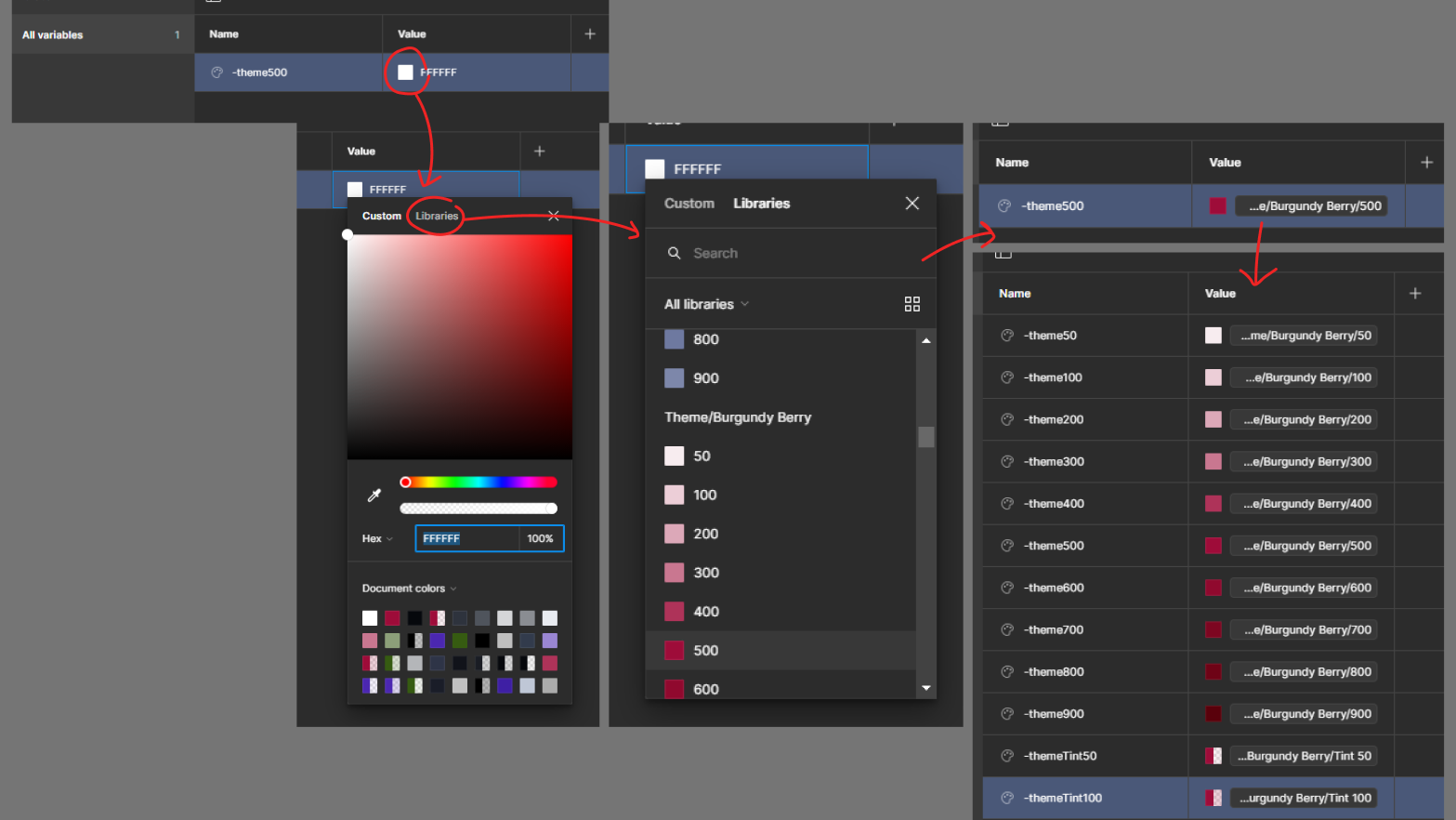Screen dimensions: 1456x820
Task: Click the palette icon beside -themeTint100
Action: (1007, 798)
